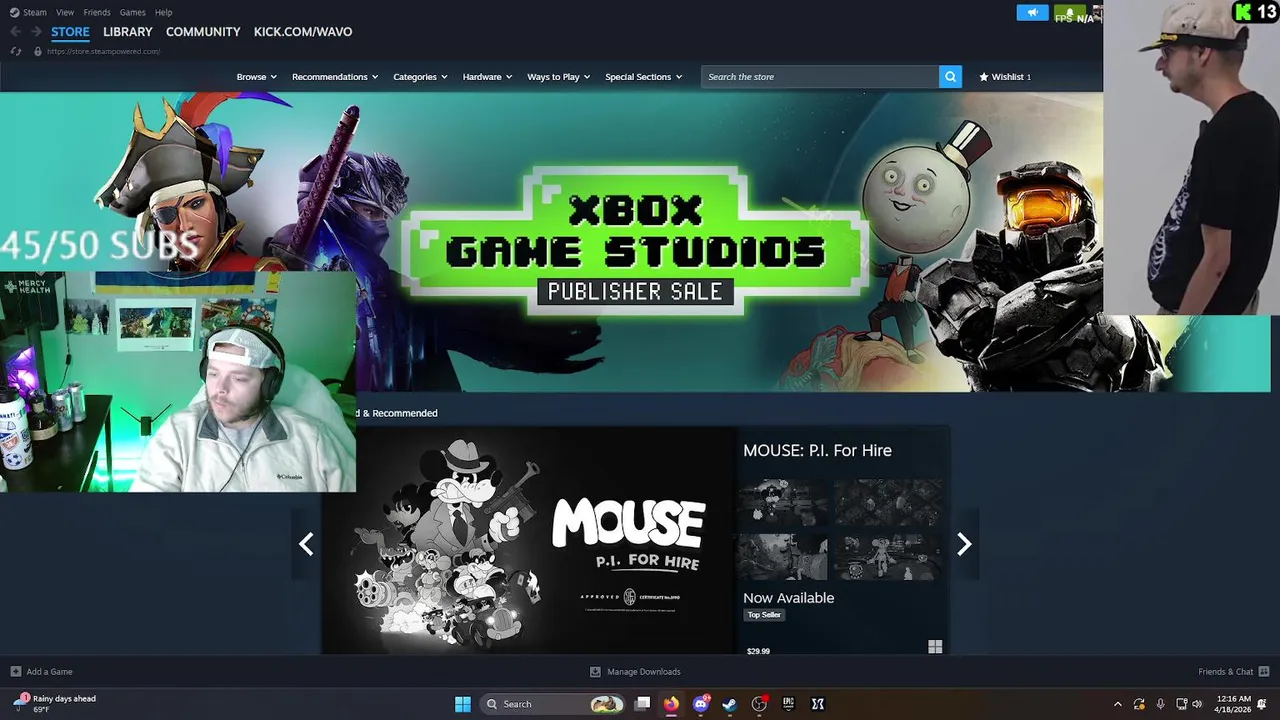Viewport: 1280px width, 720px height.
Task: Go forward with the forward arrow
Action: click(36, 32)
